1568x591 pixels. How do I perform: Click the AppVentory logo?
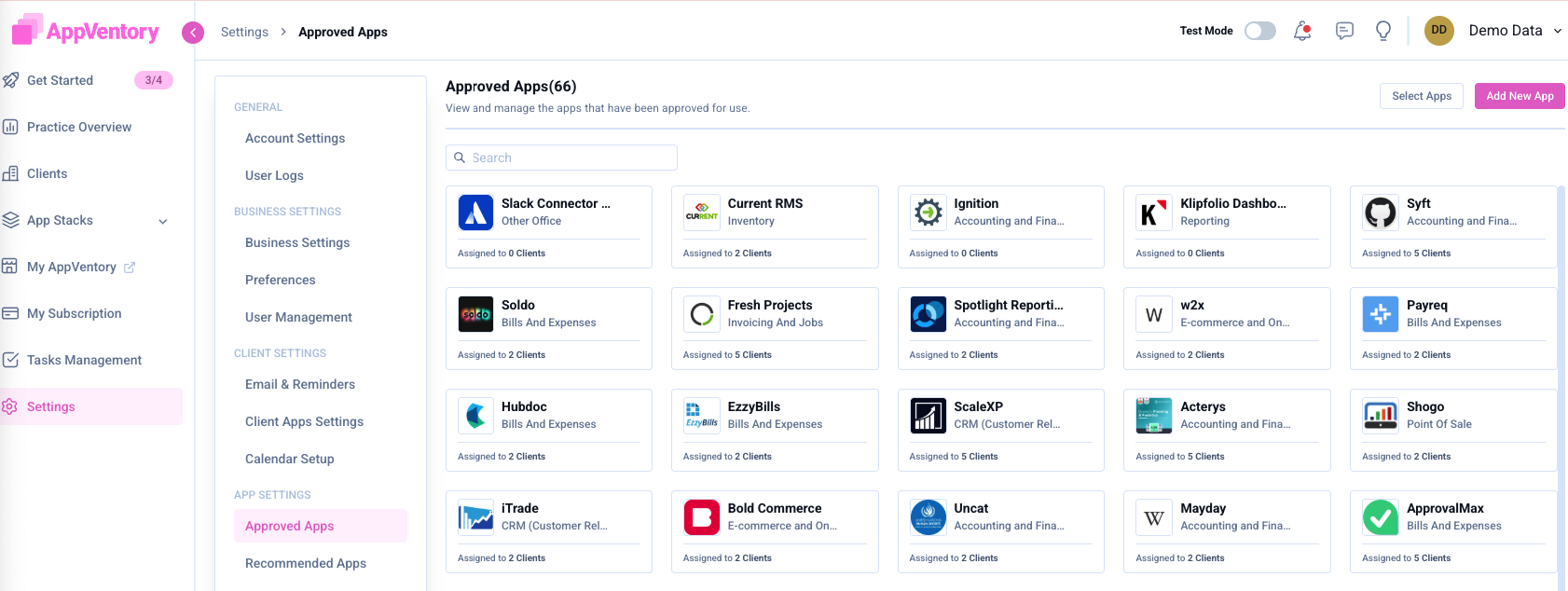[x=85, y=31]
